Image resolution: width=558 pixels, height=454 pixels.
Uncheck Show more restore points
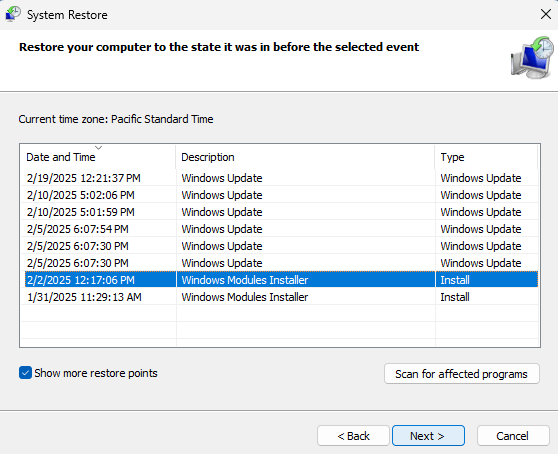[x=25, y=373]
